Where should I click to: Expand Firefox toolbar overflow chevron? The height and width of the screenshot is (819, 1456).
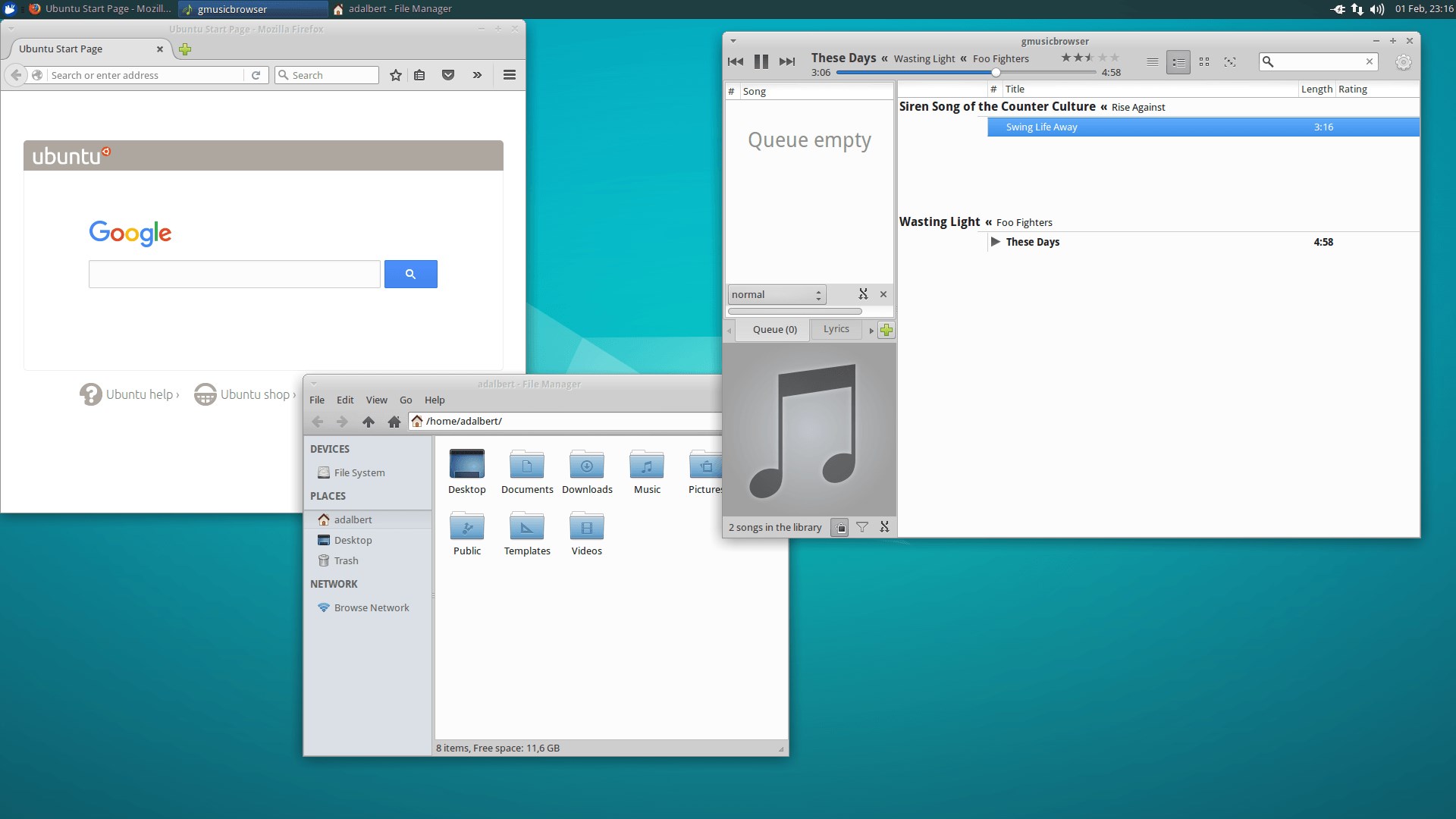point(477,75)
